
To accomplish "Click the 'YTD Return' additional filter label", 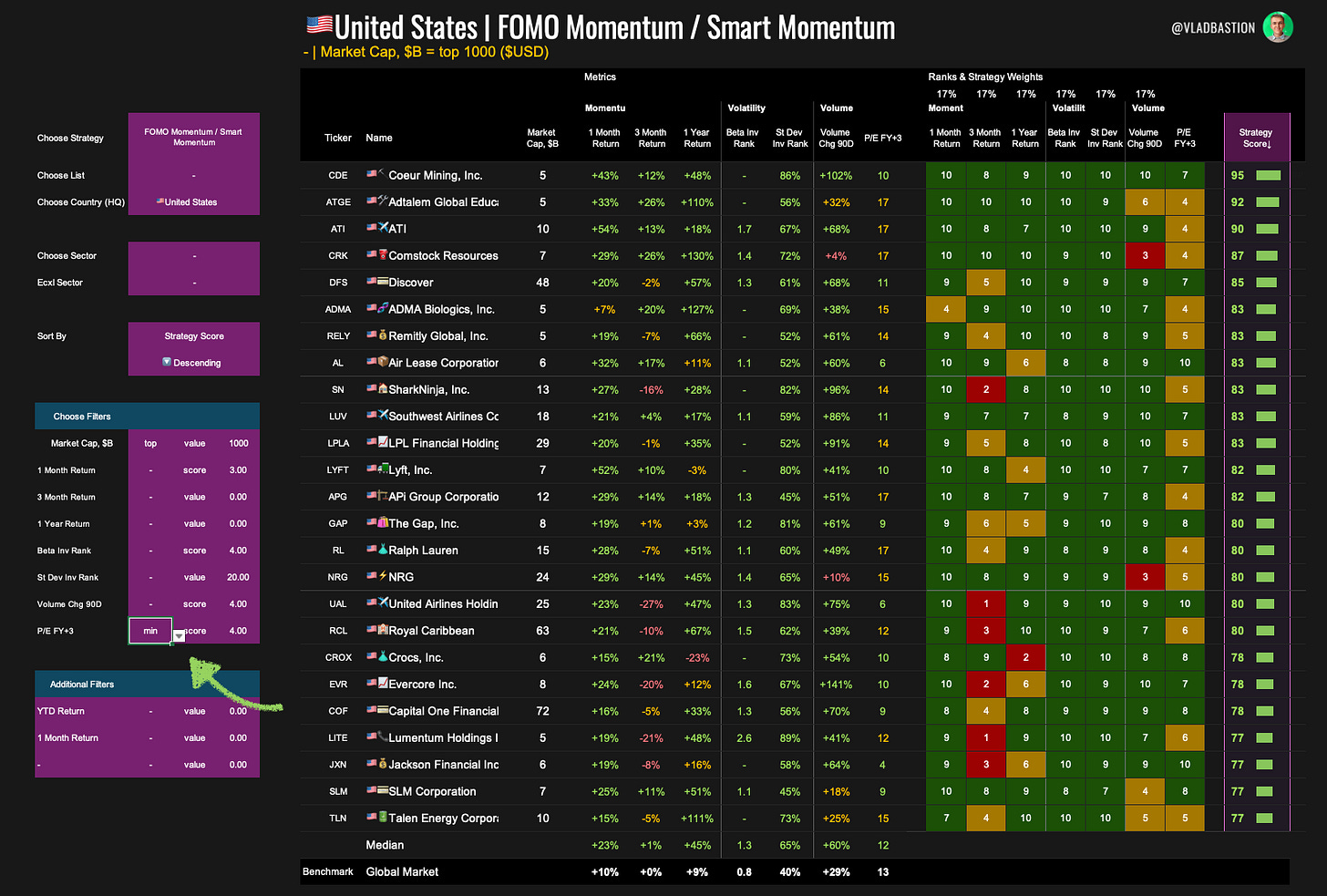I will click(61, 711).
